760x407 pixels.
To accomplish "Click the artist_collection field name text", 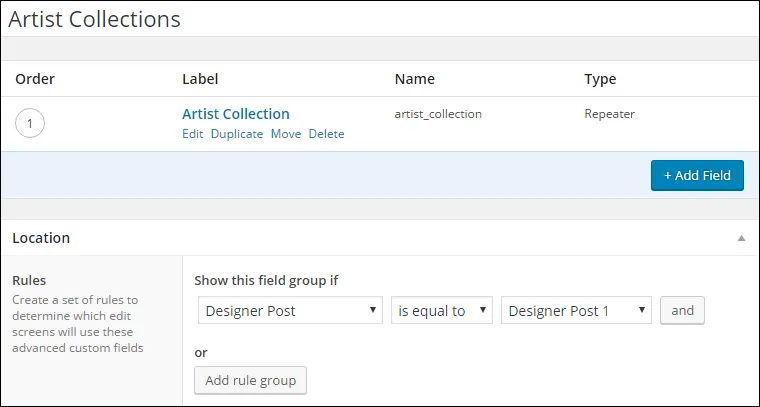I will (438, 114).
